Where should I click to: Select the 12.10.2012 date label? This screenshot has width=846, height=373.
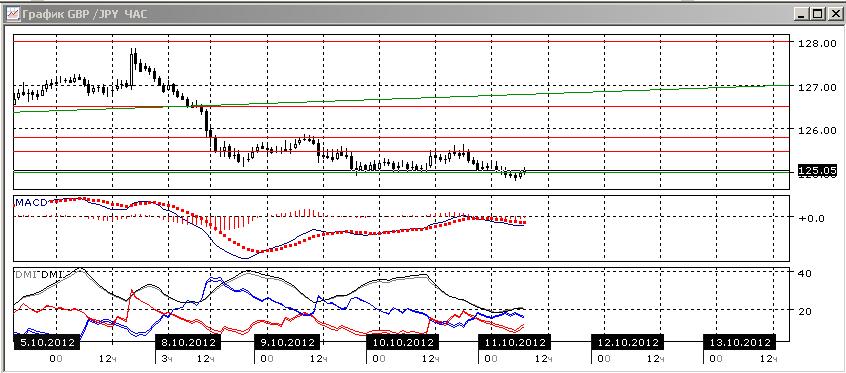tap(627, 343)
